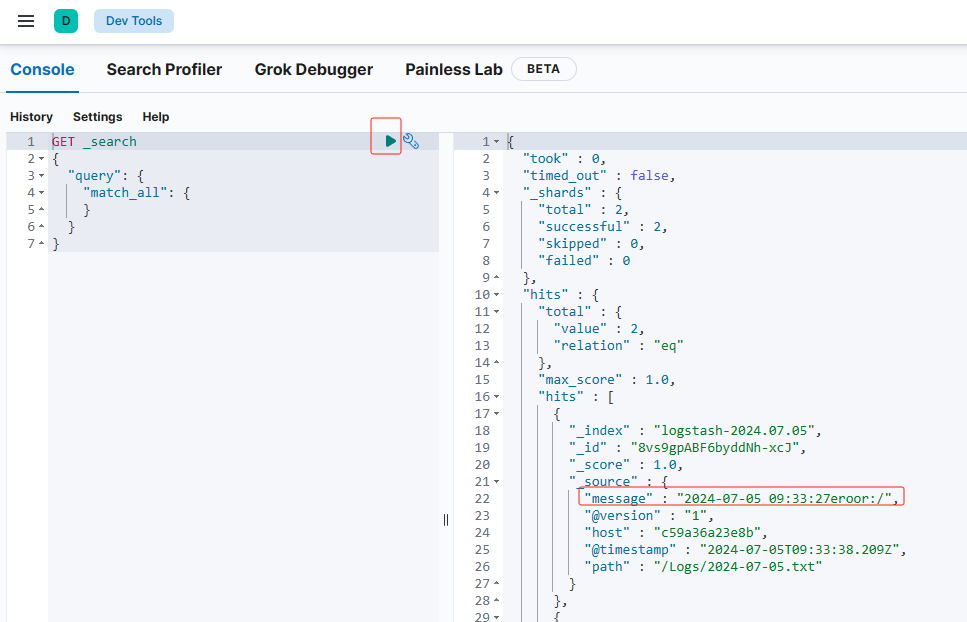Click the green D space avatar

click(66, 21)
